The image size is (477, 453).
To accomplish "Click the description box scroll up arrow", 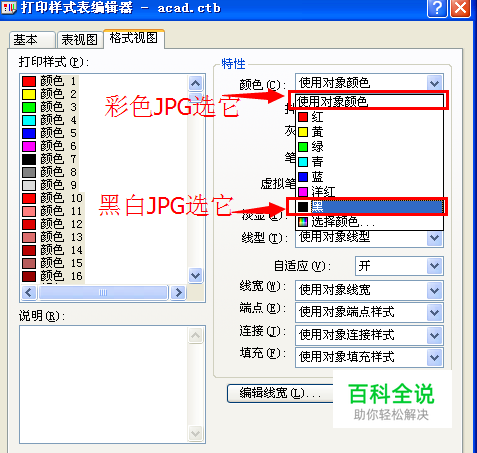I will tap(195, 335).
